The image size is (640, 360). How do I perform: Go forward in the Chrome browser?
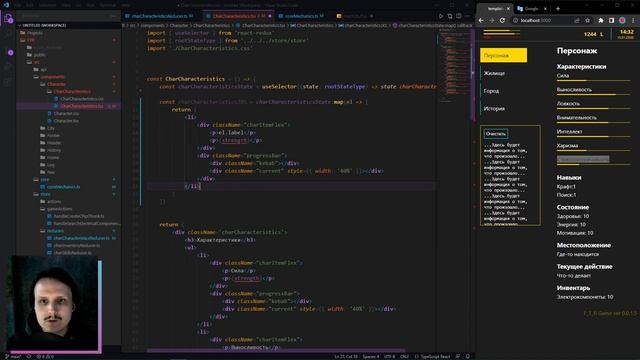(491, 20)
